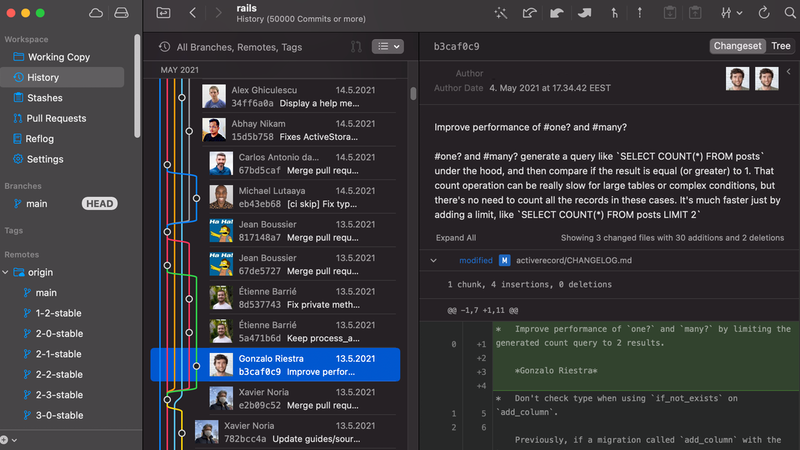Select commit 8d537743 by Étienne Barrié
Viewport: 800px width, 450px height.
(302, 298)
